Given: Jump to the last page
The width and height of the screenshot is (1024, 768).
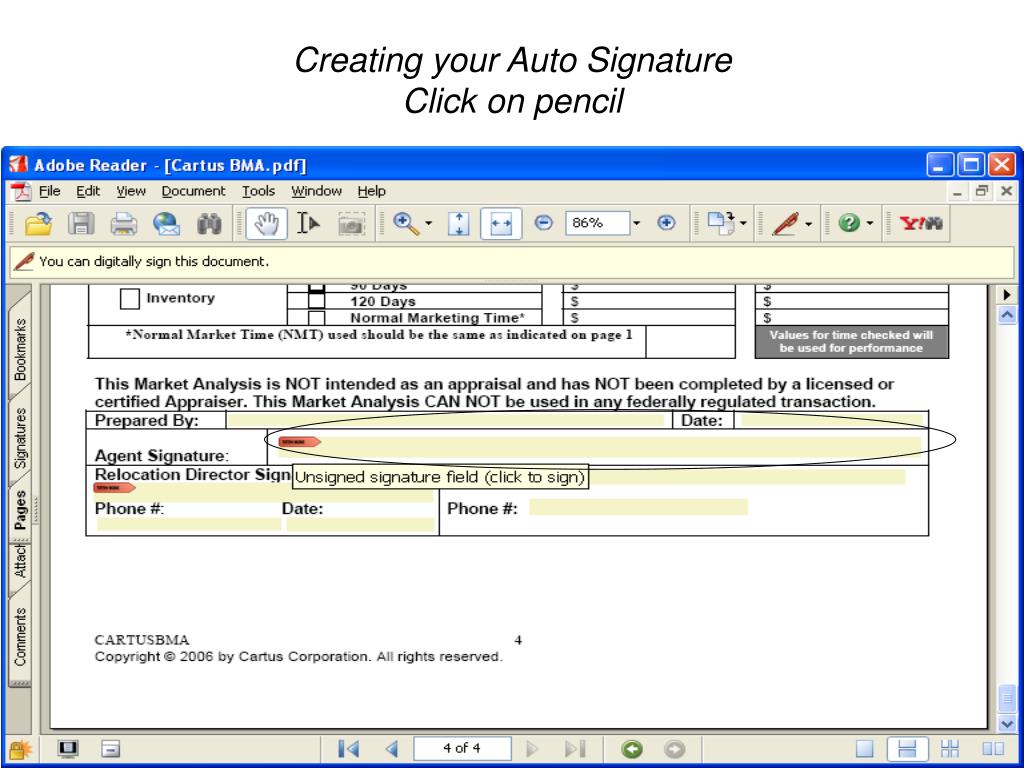Looking at the screenshot, I should (x=575, y=748).
